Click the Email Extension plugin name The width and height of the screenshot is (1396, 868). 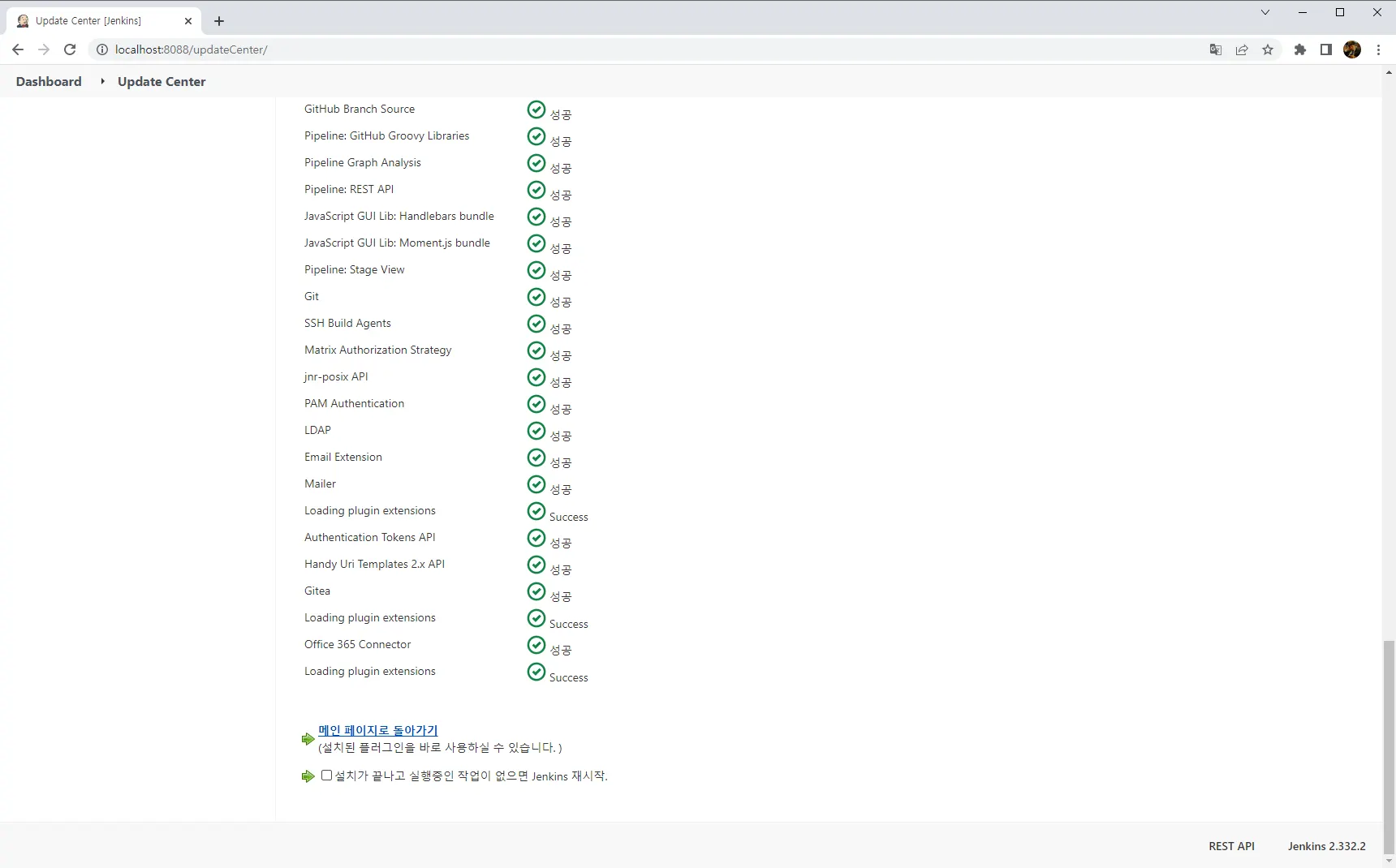[x=343, y=457]
